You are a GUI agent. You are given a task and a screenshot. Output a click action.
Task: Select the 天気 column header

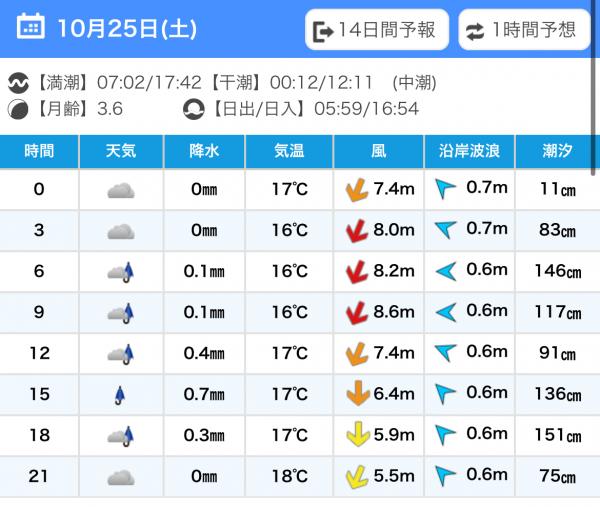click(121, 152)
